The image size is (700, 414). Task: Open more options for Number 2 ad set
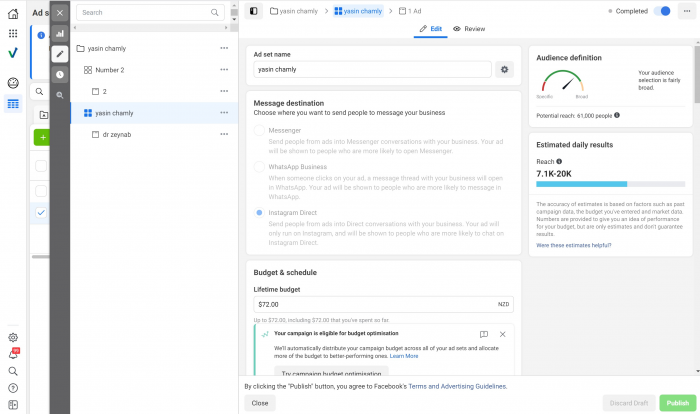[x=224, y=70]
